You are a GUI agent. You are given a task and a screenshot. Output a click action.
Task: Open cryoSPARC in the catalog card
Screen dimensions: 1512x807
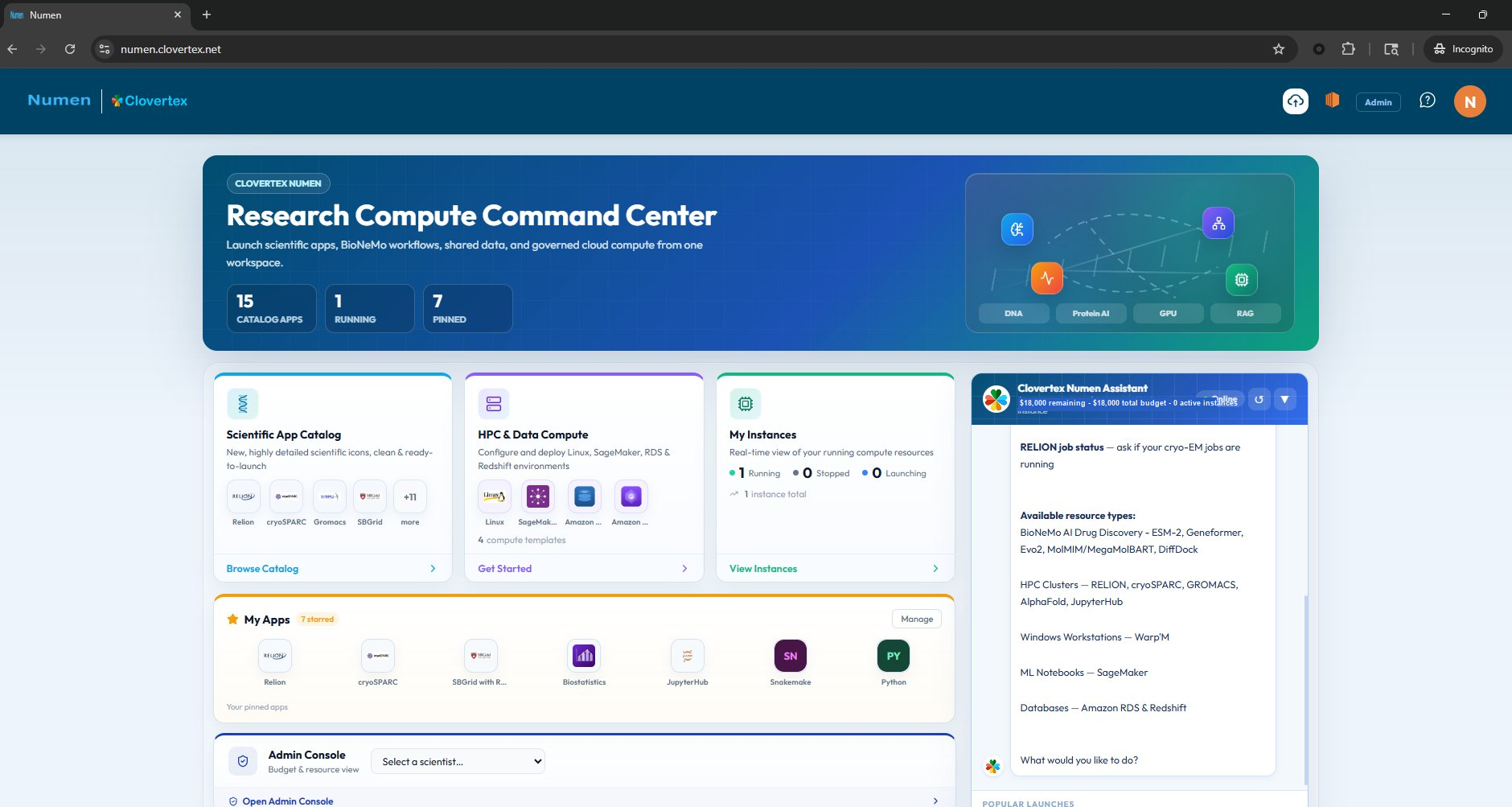point(286,496)
